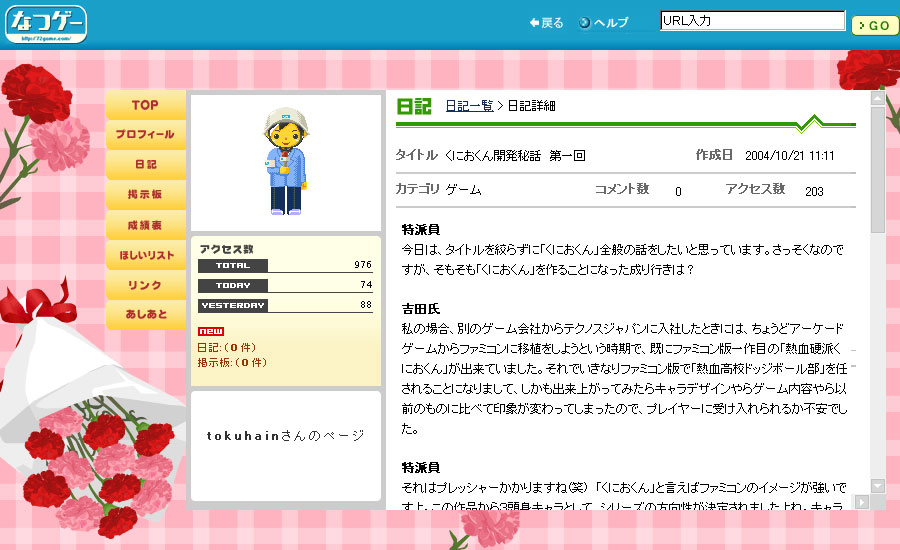Click the horizontal scroll right arrow
The image size is (900, 550).
(861, 501)
